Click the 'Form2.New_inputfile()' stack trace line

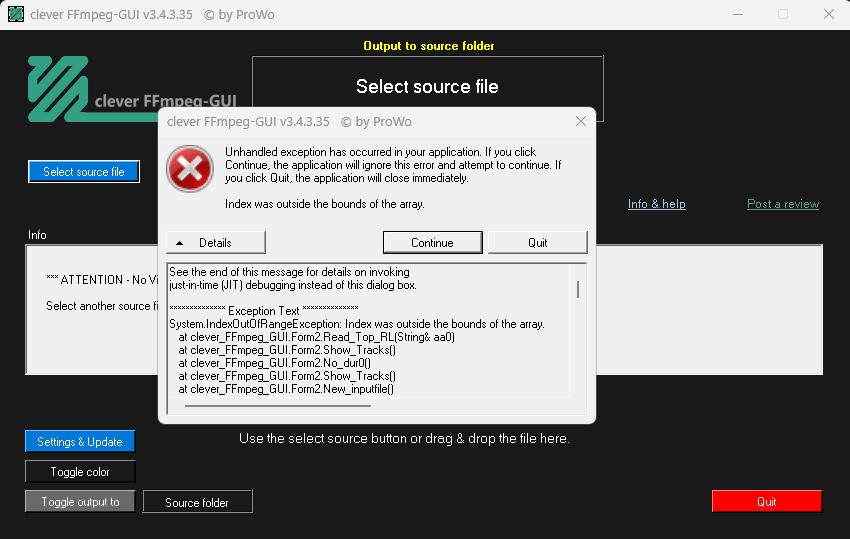[286, 389]
